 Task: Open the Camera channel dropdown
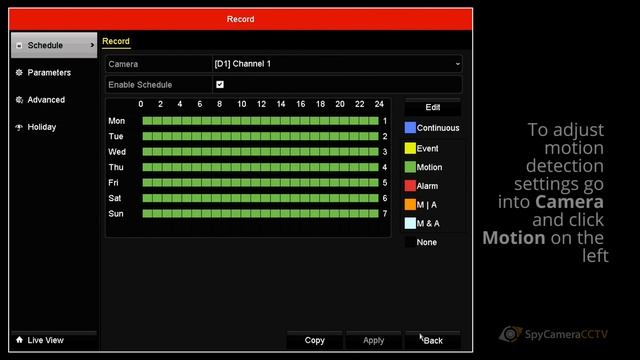tap(337, 64)
